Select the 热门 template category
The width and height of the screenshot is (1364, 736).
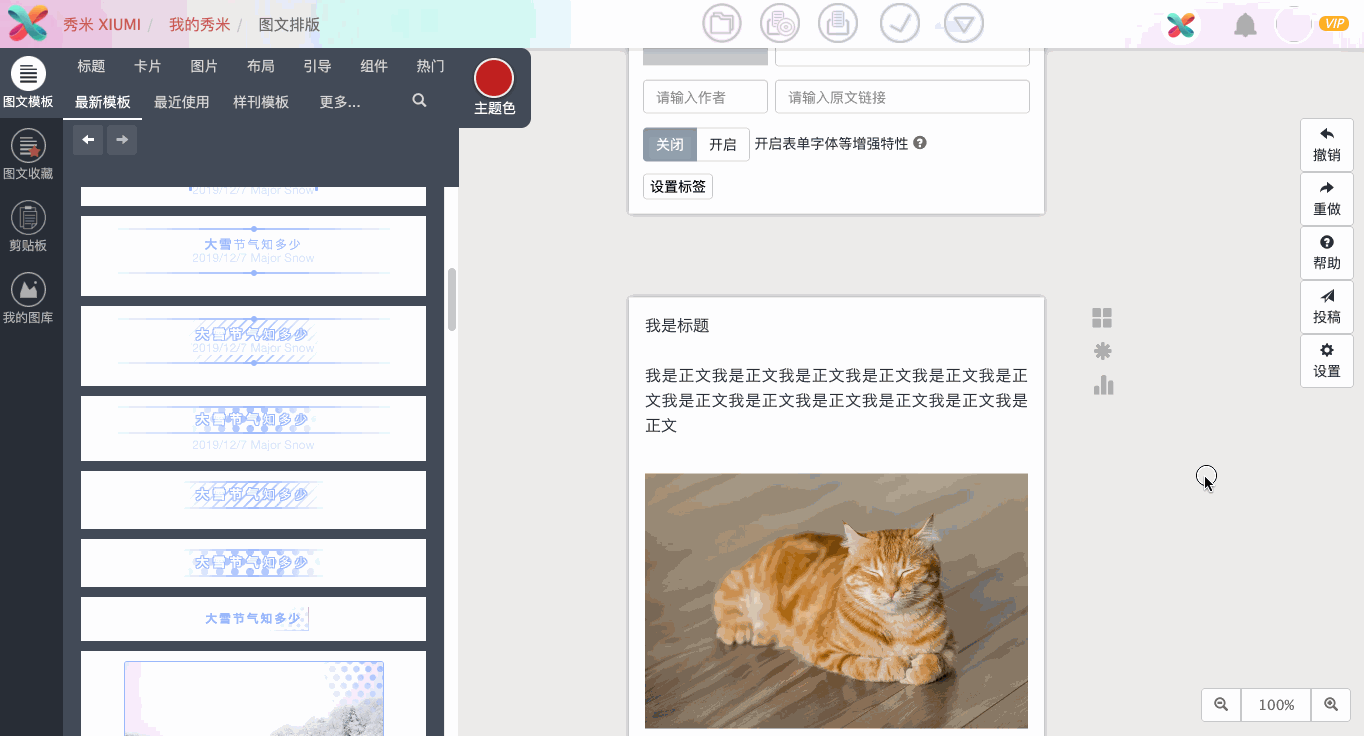tap(431, 66)
